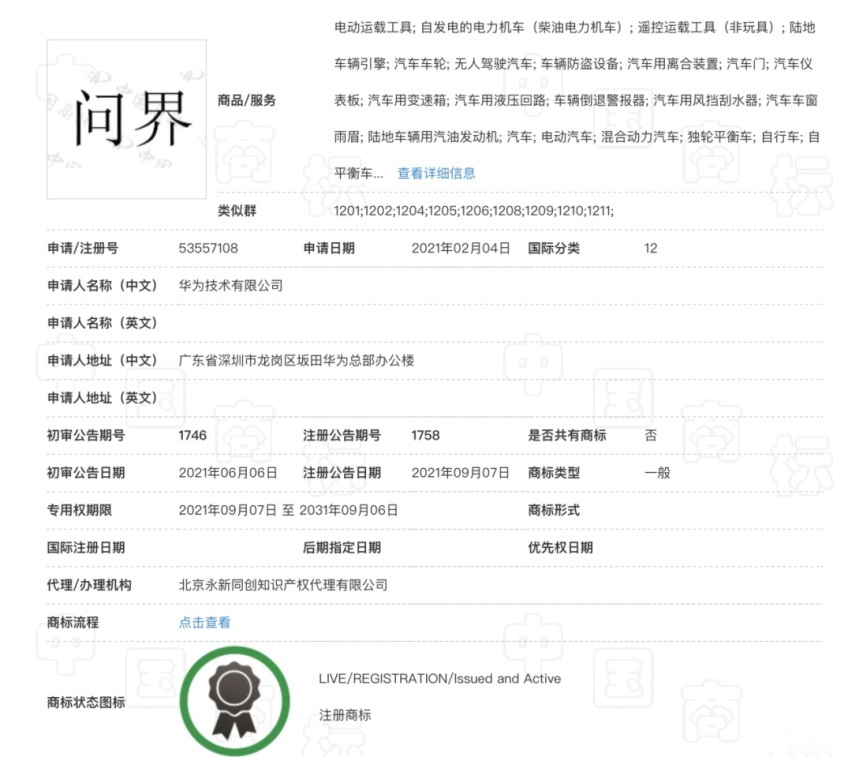This screenshot has height=757, width=852.
Task: Click the 商标状态图标 label
Action: click(x=86, y=703)
